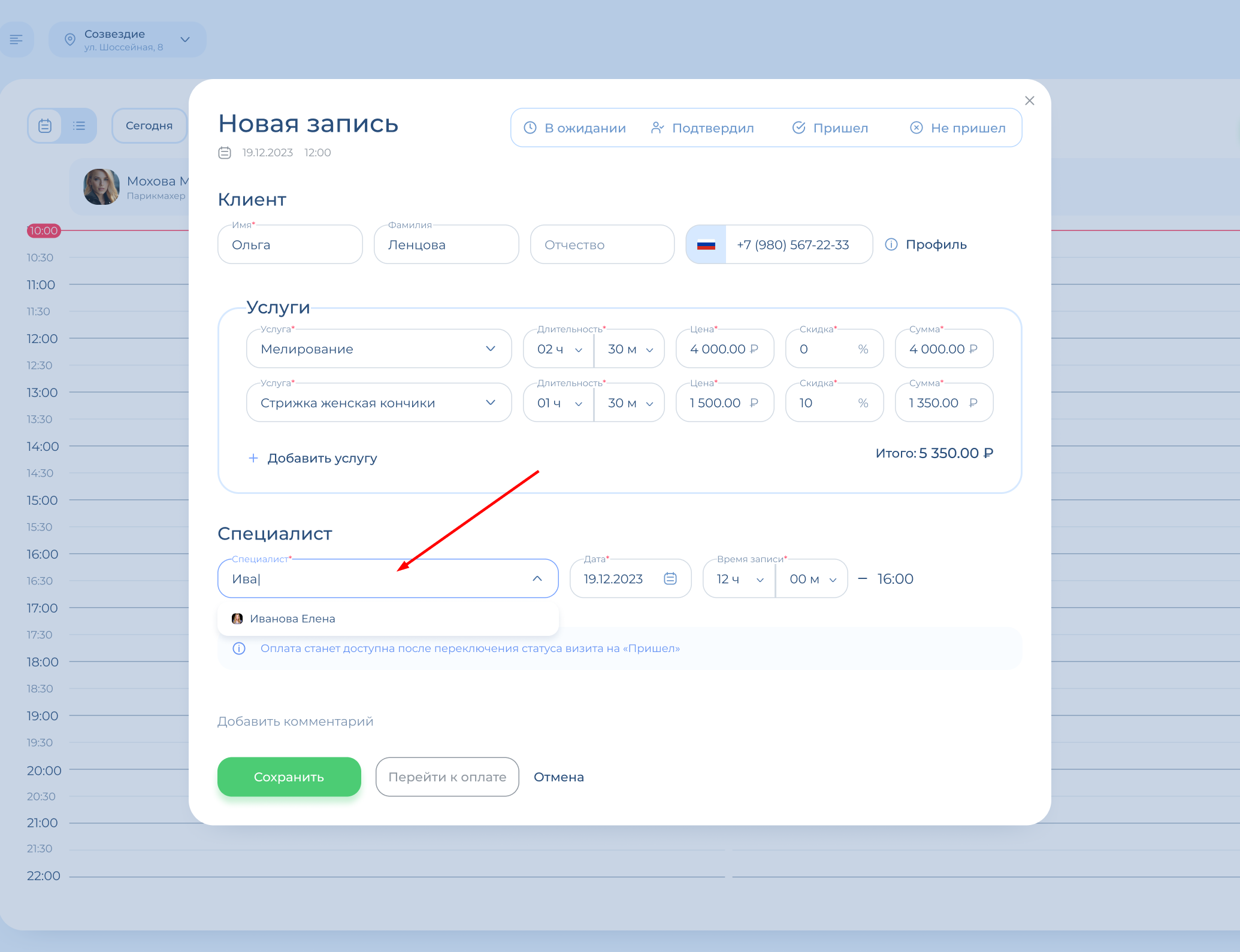Click phone number field +7 (980) 567-22-33
This screenshot has height=952, width=1240.
pyautogui.click(x=799, y=244)
